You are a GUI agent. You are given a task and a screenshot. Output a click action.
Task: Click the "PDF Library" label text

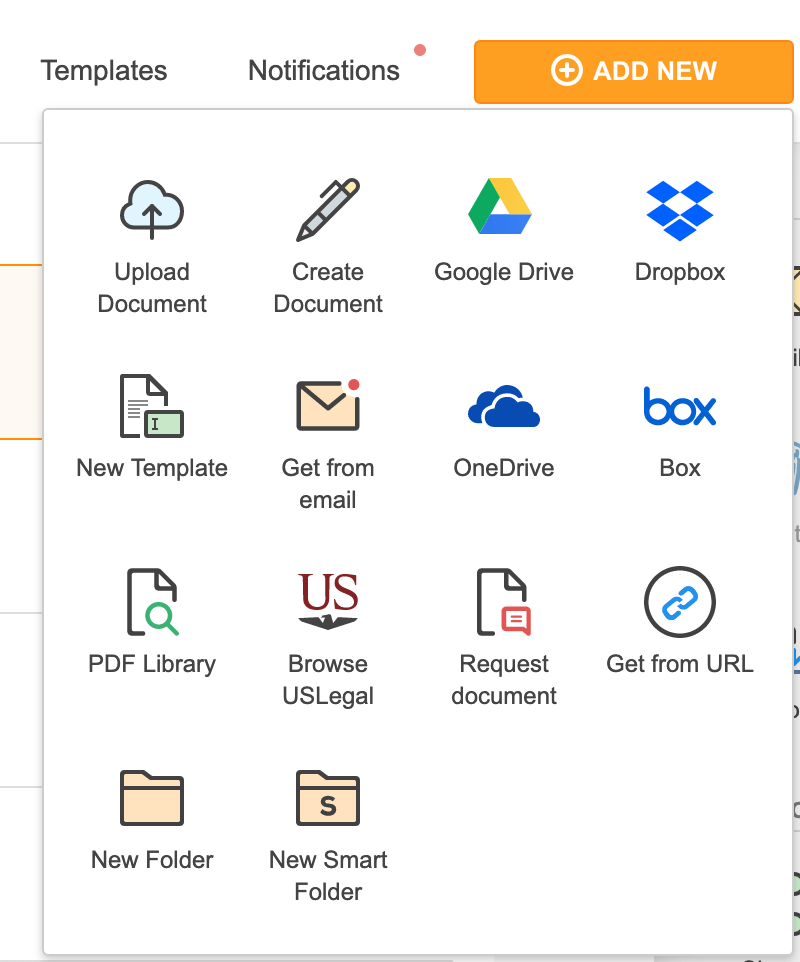click(152, 664)
